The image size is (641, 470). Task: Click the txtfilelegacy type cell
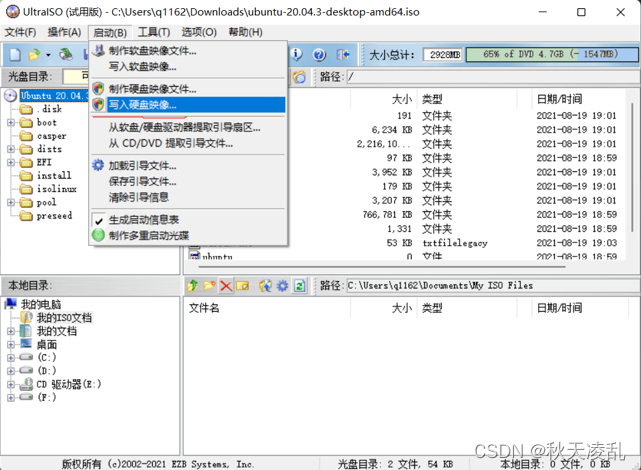pos(455,243)
